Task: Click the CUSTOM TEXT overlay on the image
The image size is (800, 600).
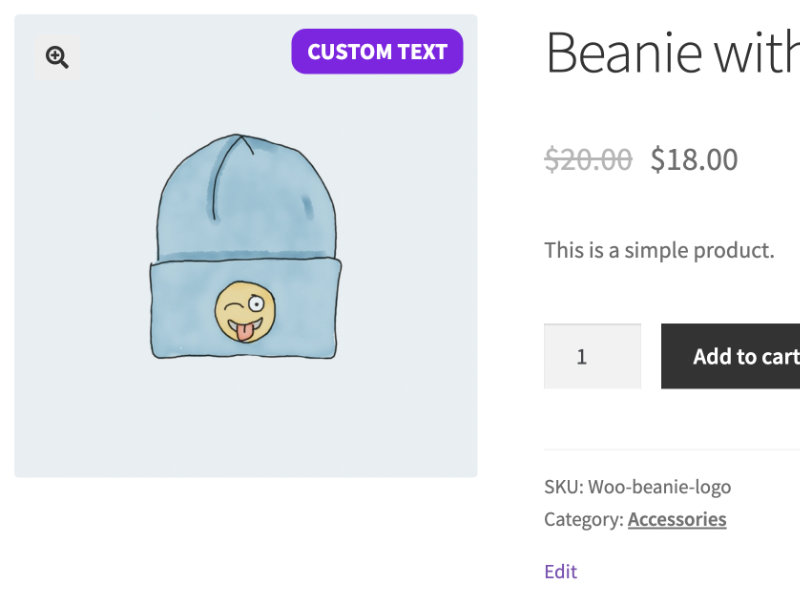Action: [377, 51]
